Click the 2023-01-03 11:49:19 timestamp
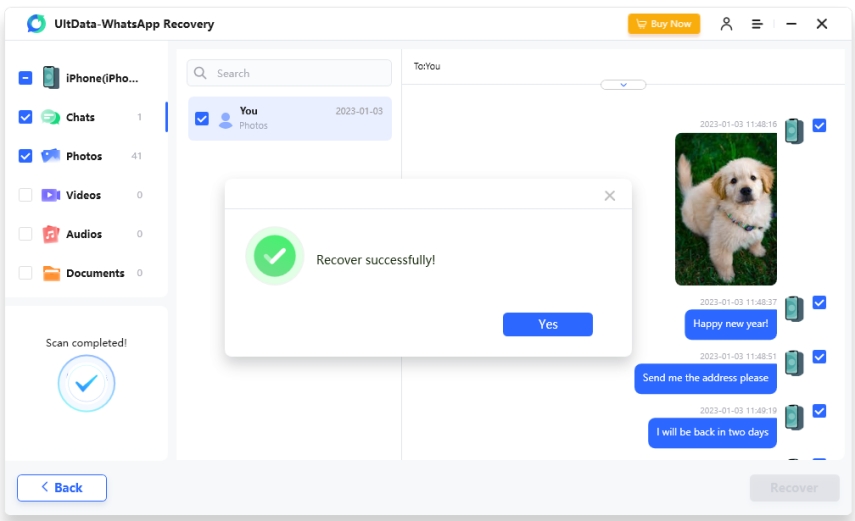The height and width of the screenshot is (521, 855). 738,410
